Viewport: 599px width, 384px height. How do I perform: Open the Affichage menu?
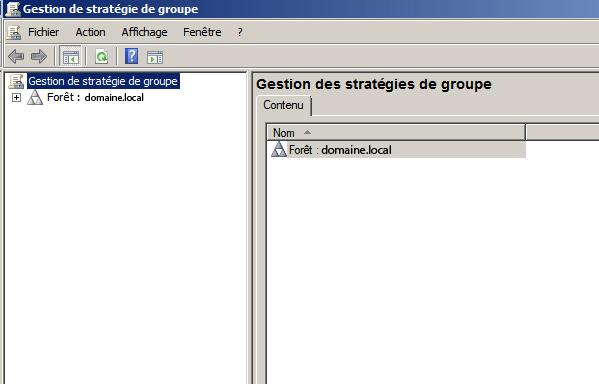pyautogui.click(x=144, y=32)
